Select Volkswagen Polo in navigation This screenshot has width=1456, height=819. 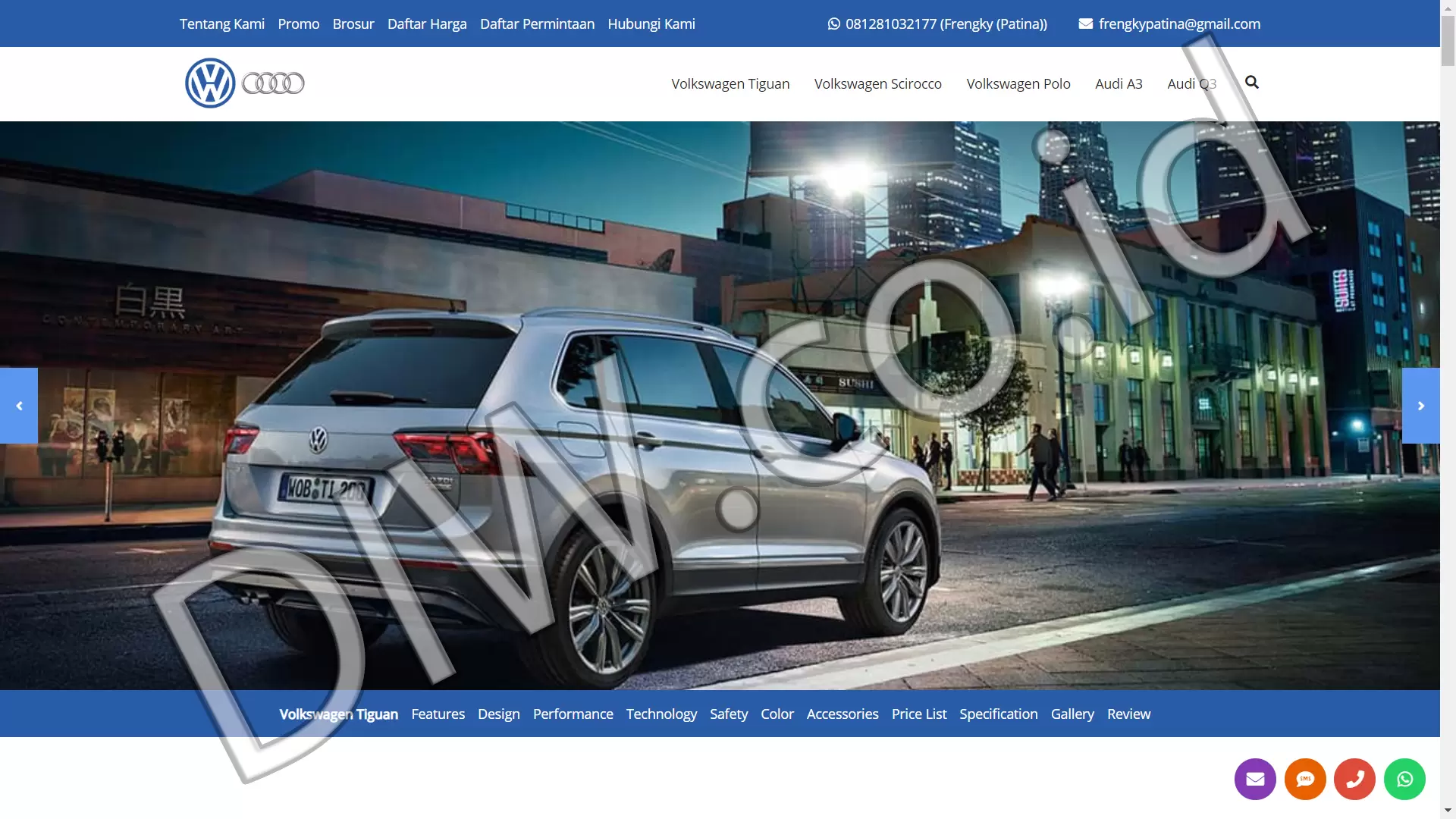pos(1018,83)
